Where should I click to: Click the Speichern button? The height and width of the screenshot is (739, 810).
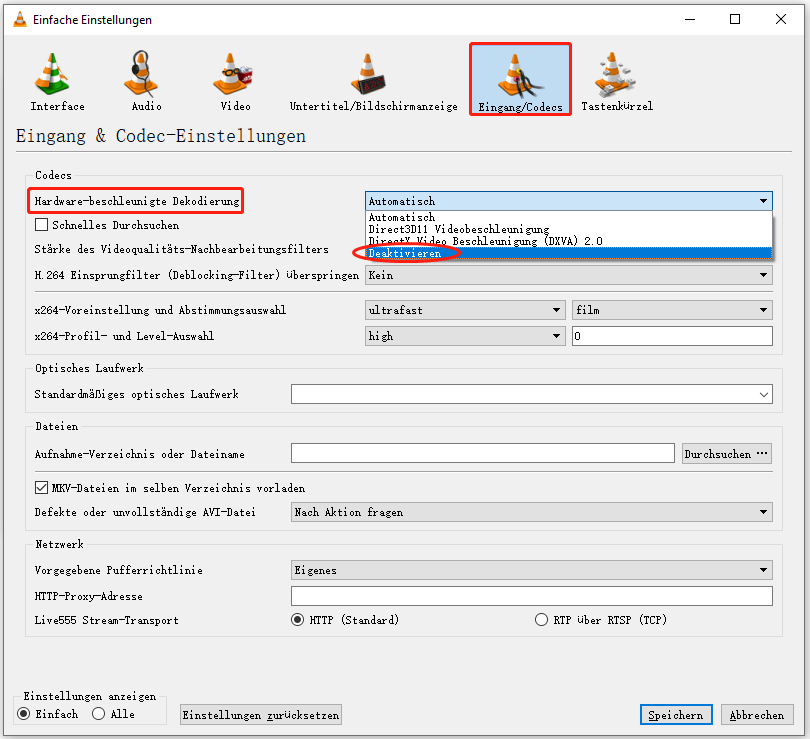(676, 715)
